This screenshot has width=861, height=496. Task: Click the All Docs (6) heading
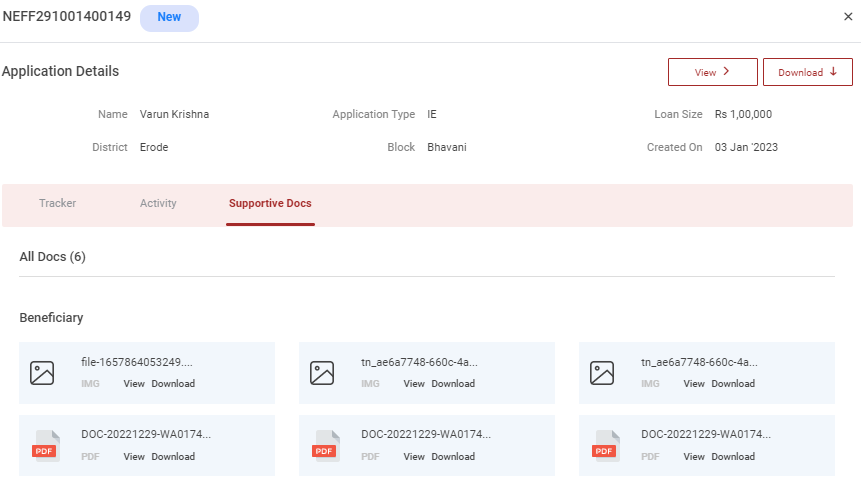pyautogui.click(x=52, y=257)
